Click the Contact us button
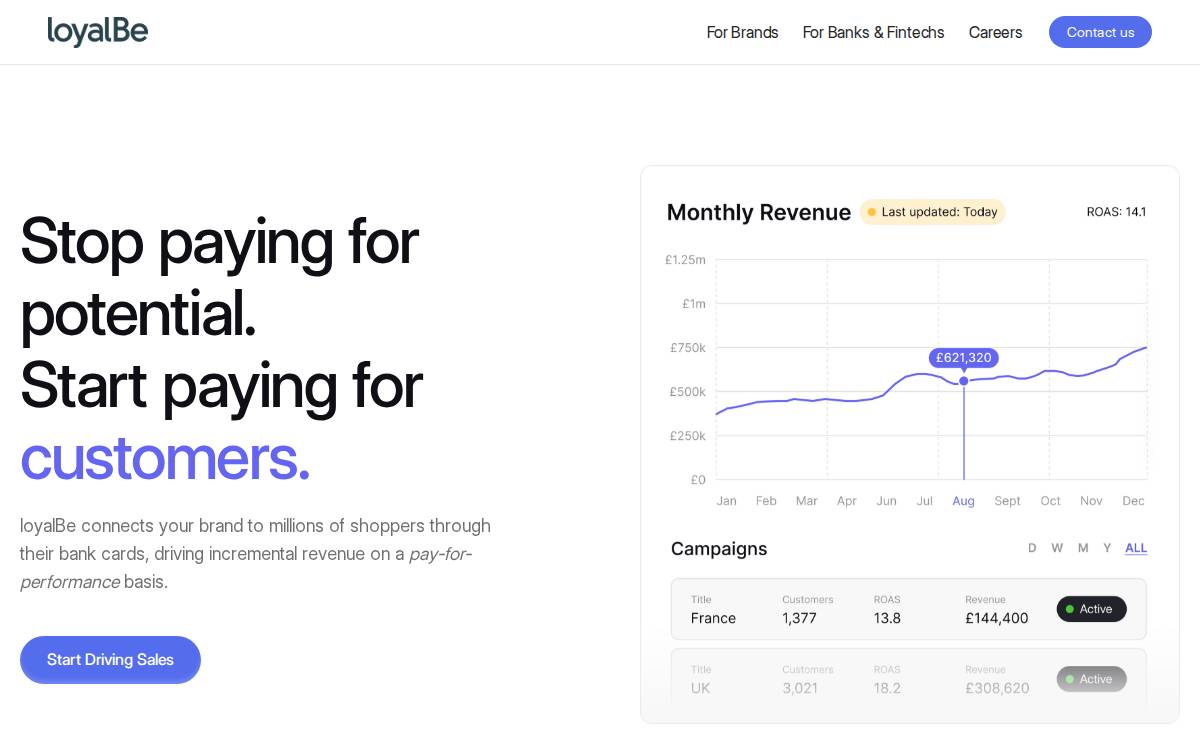The height and width of the screenshot is (750, 1200). (1100, 32)
